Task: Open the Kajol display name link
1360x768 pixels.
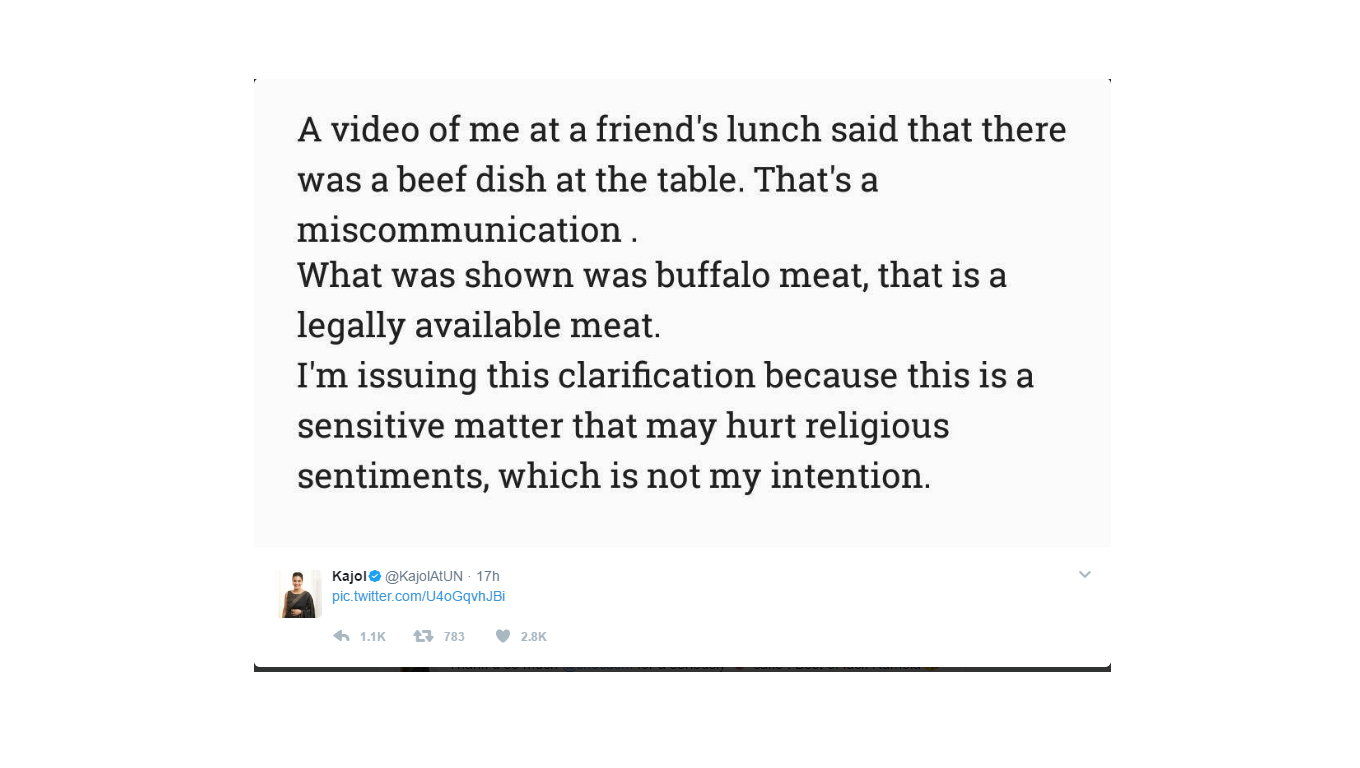Action: pos(349,576)
